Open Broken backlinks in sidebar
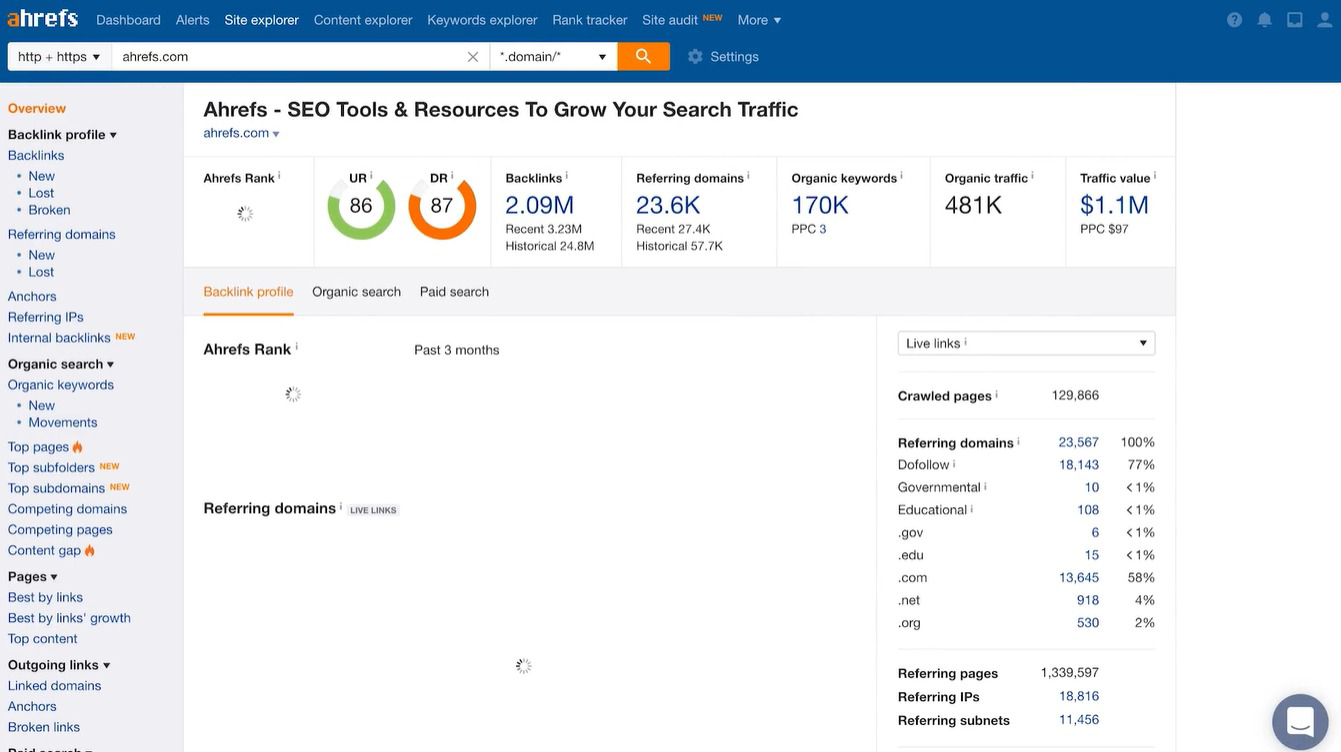The width and height of the screenshot is (1341, 752). point(49,210)
